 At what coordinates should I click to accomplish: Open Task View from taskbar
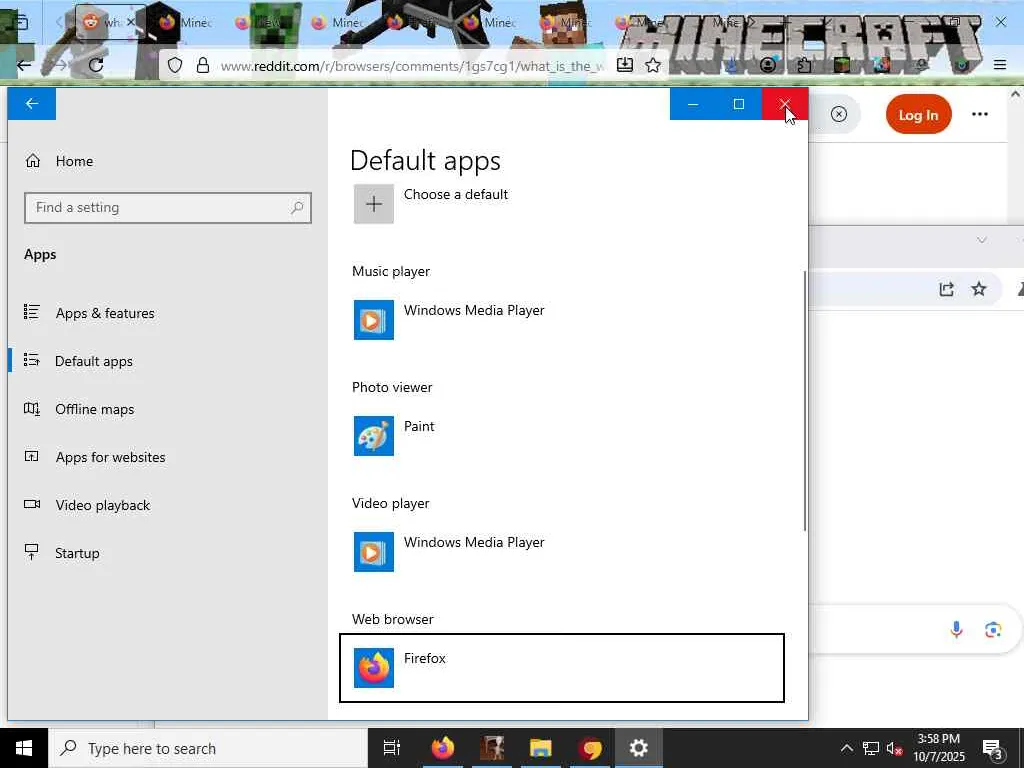coord(392,748)
